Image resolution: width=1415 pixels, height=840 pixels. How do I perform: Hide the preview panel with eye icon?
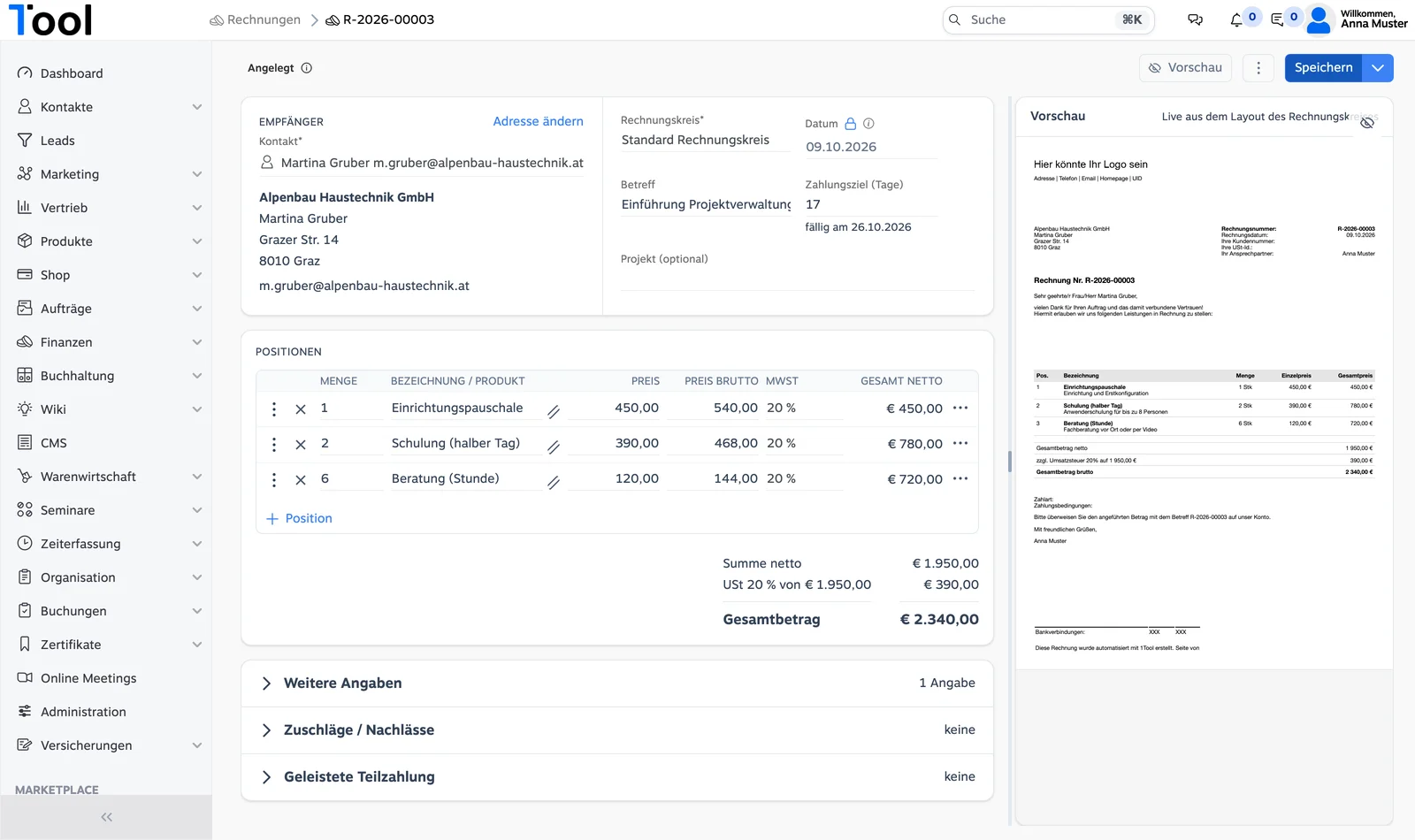(x=1367, y=123)
